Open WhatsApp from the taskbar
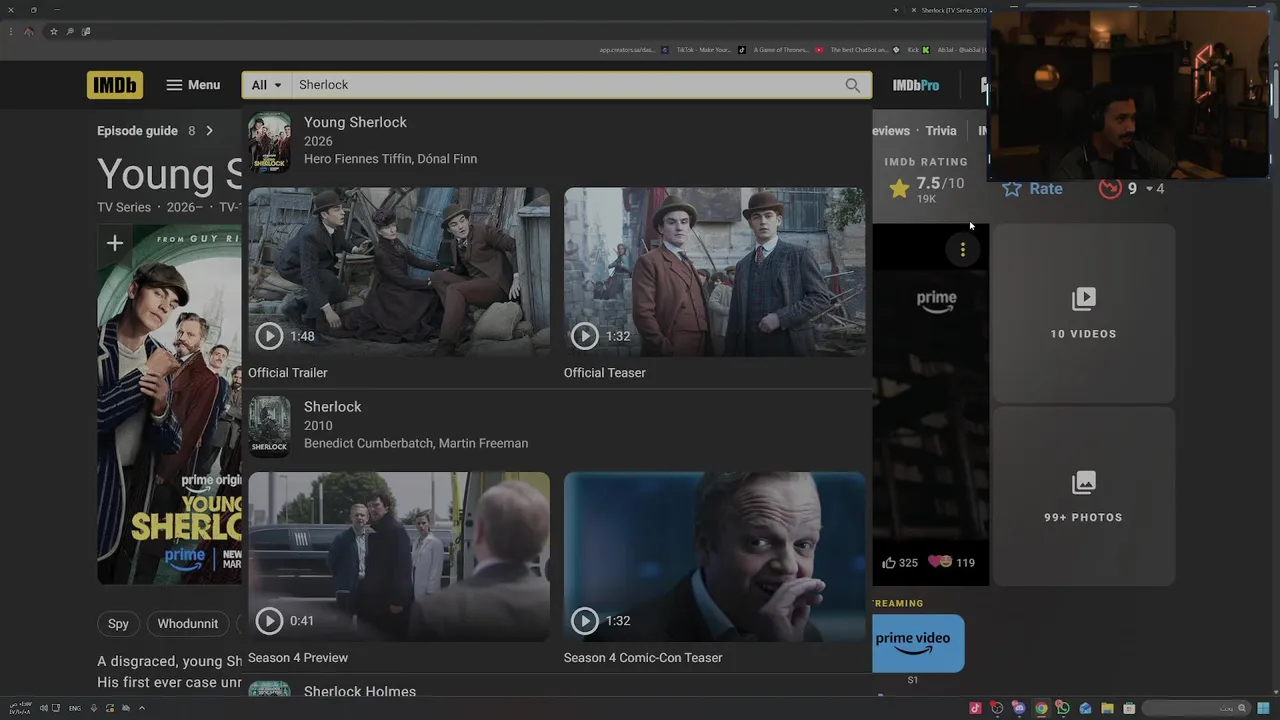The width and height of the screenshot is (1280, 720). coord(1063,708)
